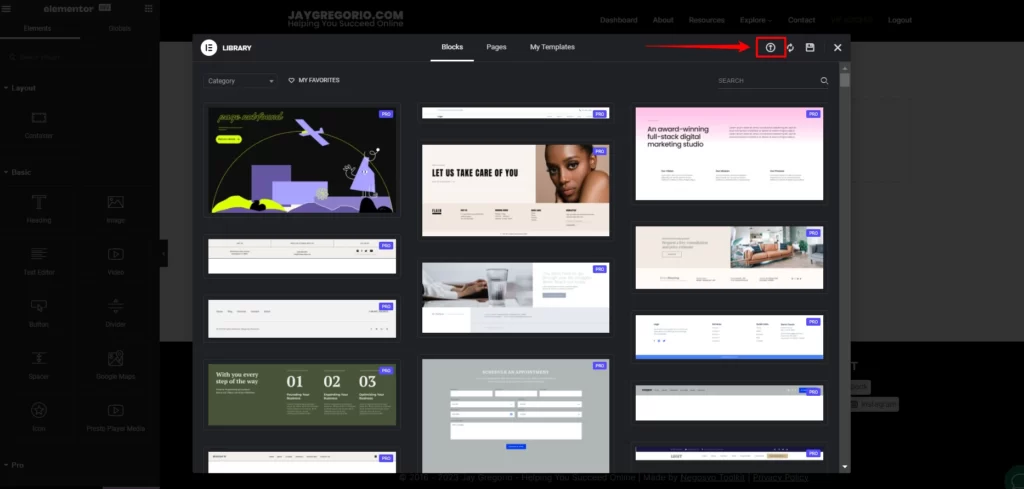The image size is (1024, 489).
Task: Select the Google Maps widget
Action: (x=116, y=366)
